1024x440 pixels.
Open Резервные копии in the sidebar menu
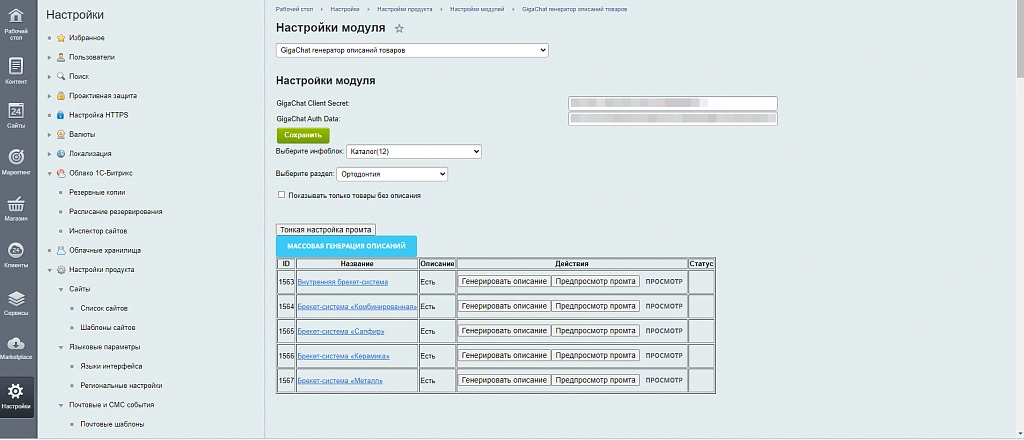pos(97,193)
